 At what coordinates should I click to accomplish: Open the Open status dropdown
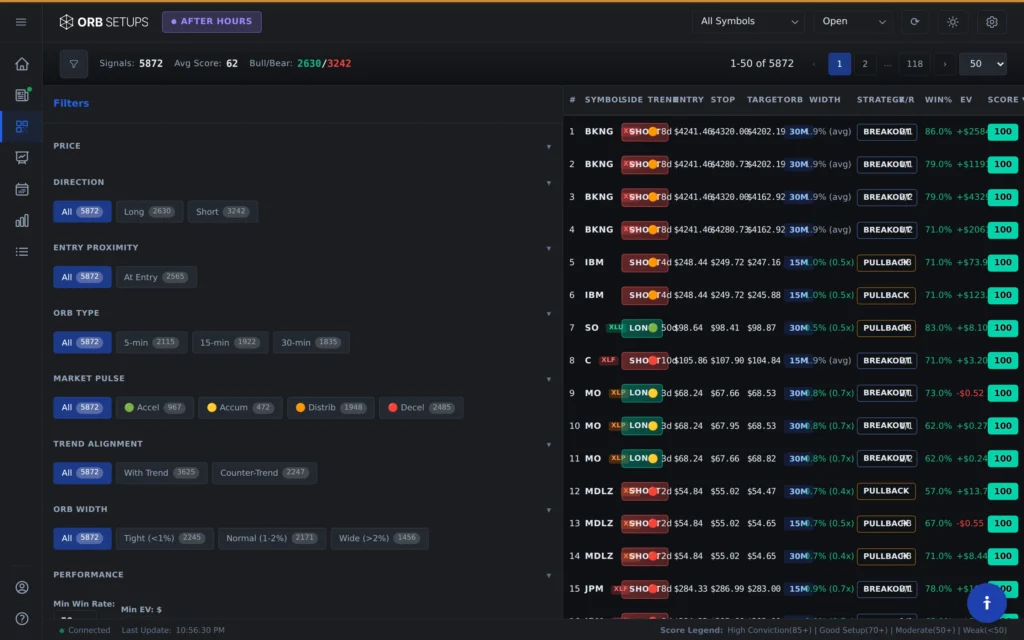pyautogui.click(x=853, y=22)
